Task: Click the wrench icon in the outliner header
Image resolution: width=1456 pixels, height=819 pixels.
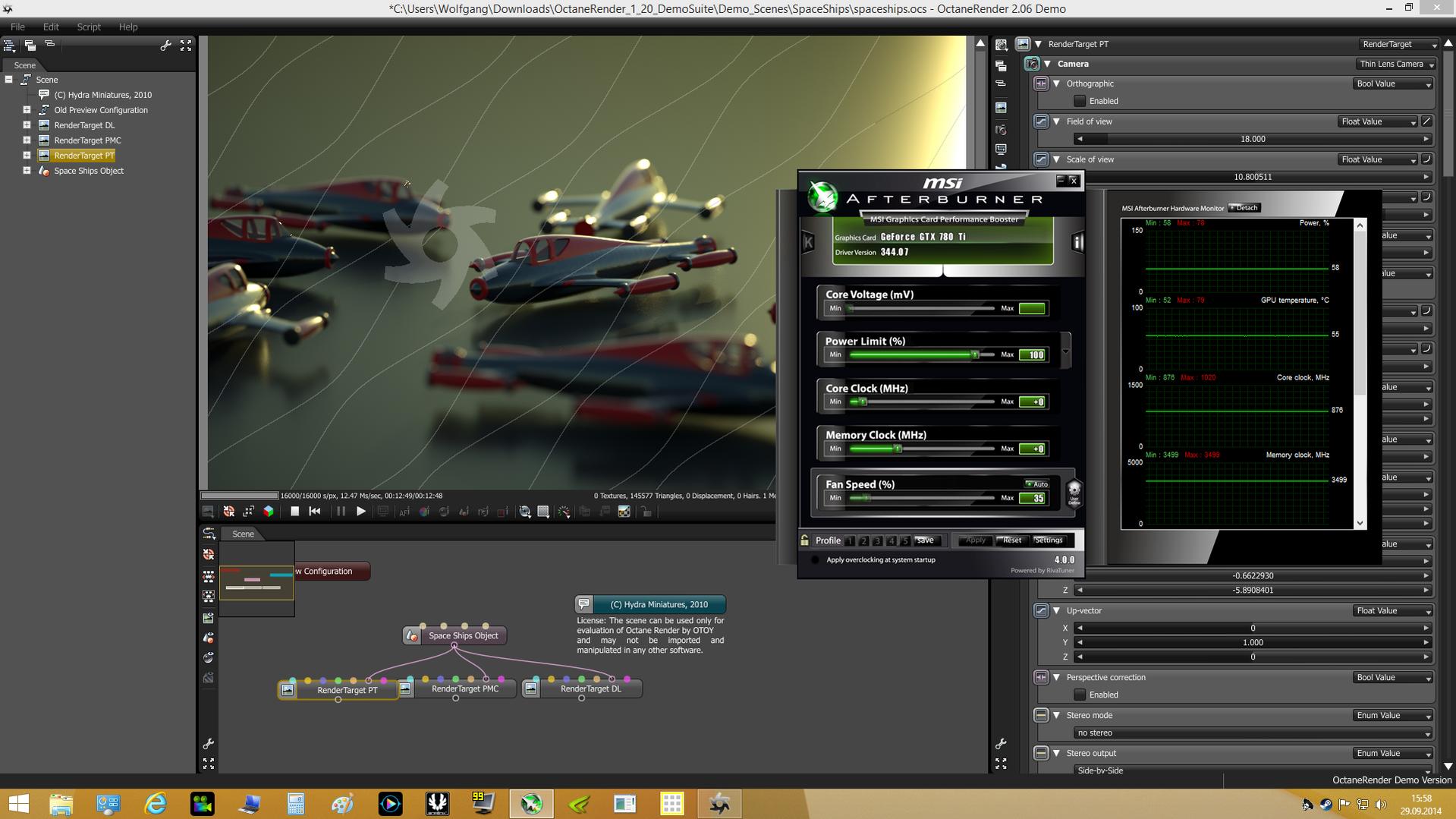Action: [165, 46]
